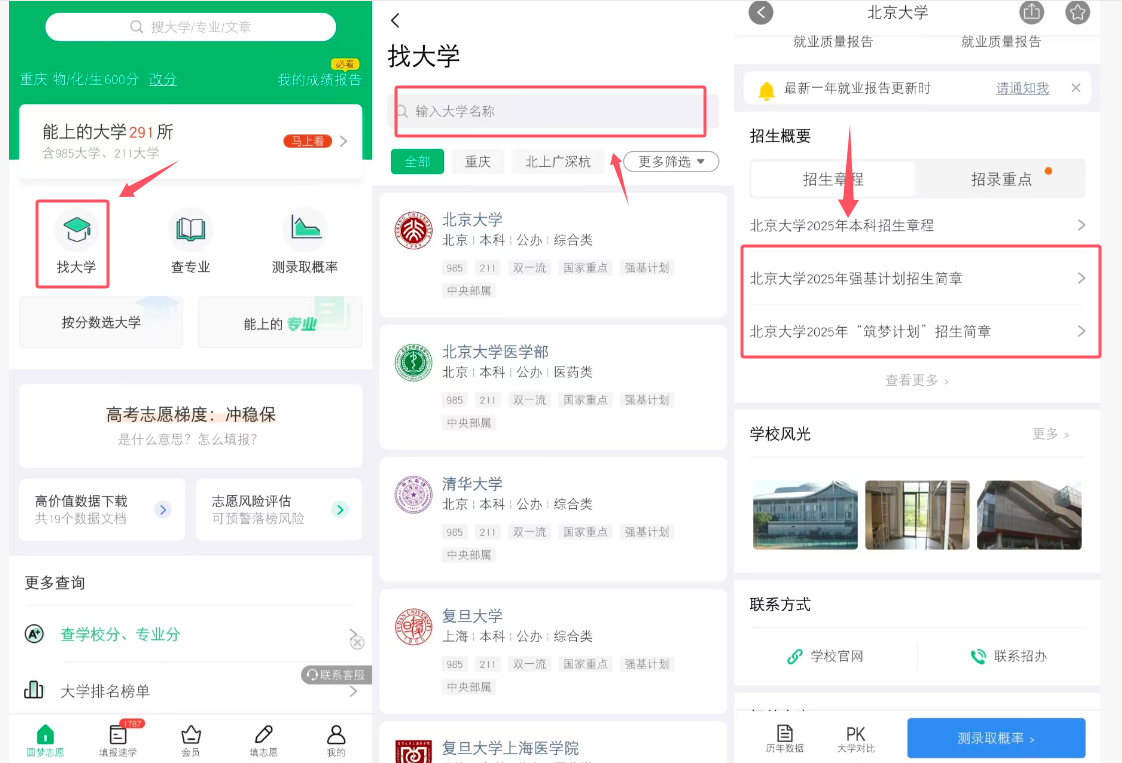
Task: Expand 查看更多 under 招生概要
Action: 916,381
